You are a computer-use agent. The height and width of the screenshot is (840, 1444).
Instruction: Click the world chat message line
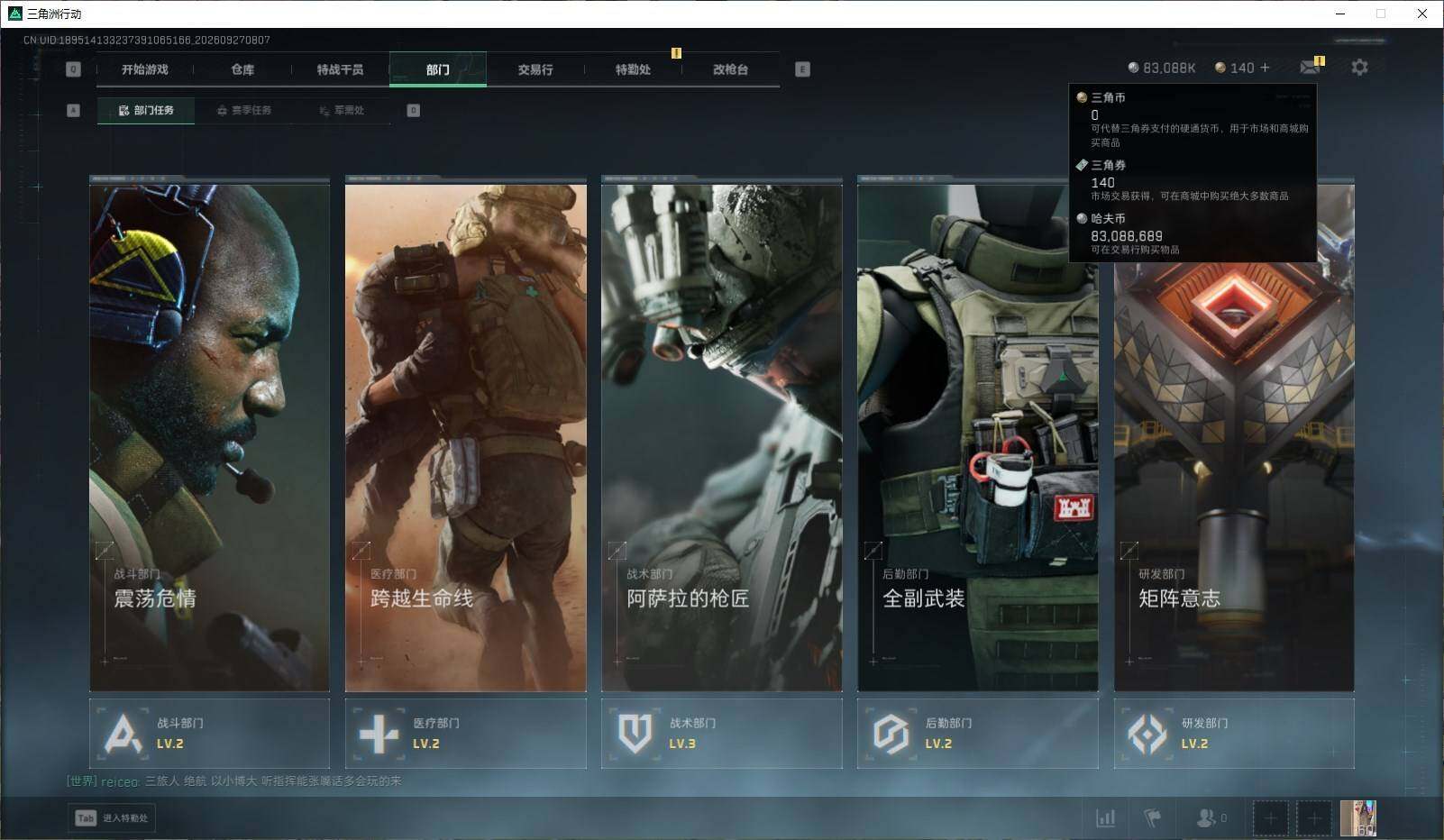coord(234,781)
